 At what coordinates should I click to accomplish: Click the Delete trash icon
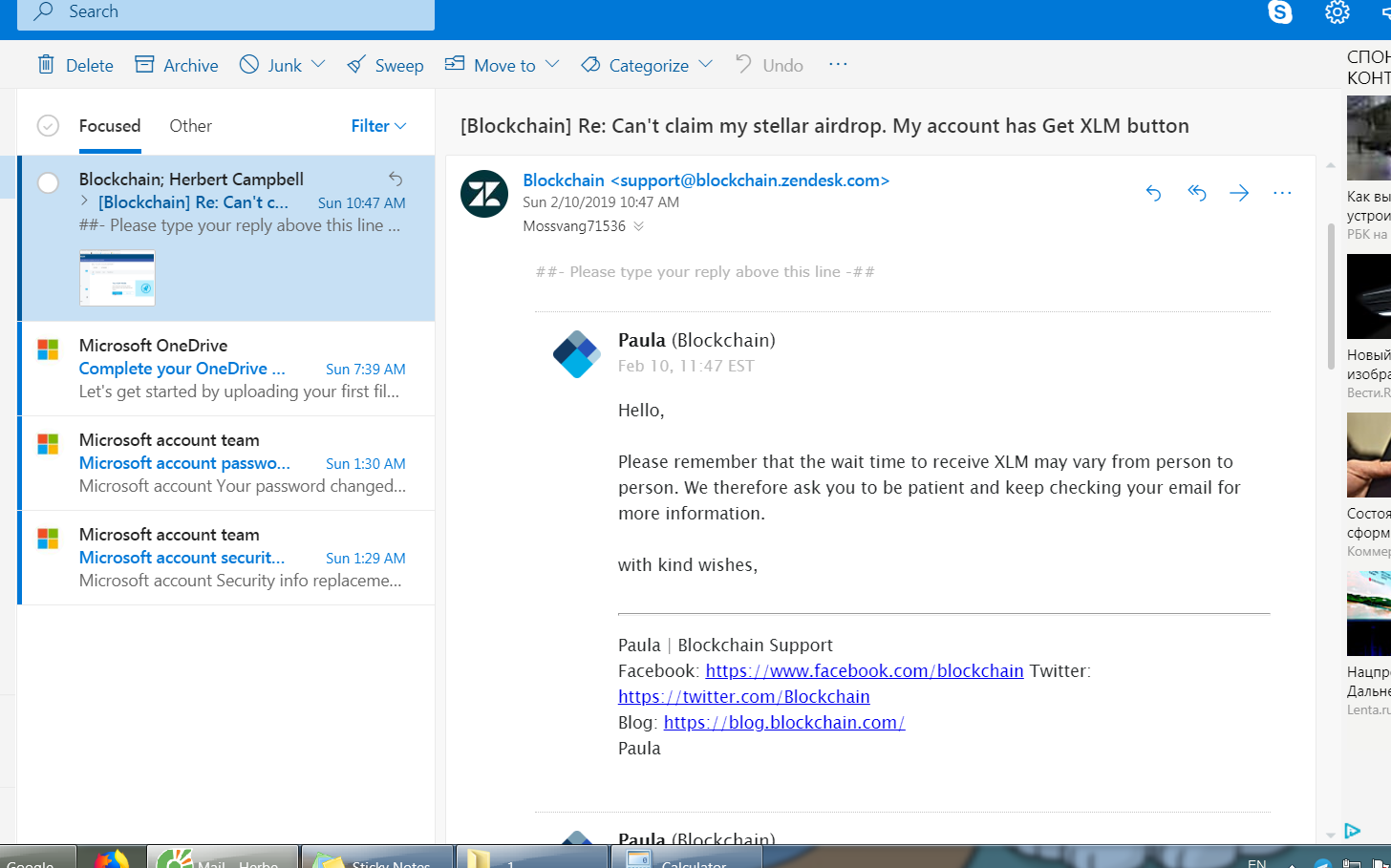pyautogui.click(x=46, y=65)
